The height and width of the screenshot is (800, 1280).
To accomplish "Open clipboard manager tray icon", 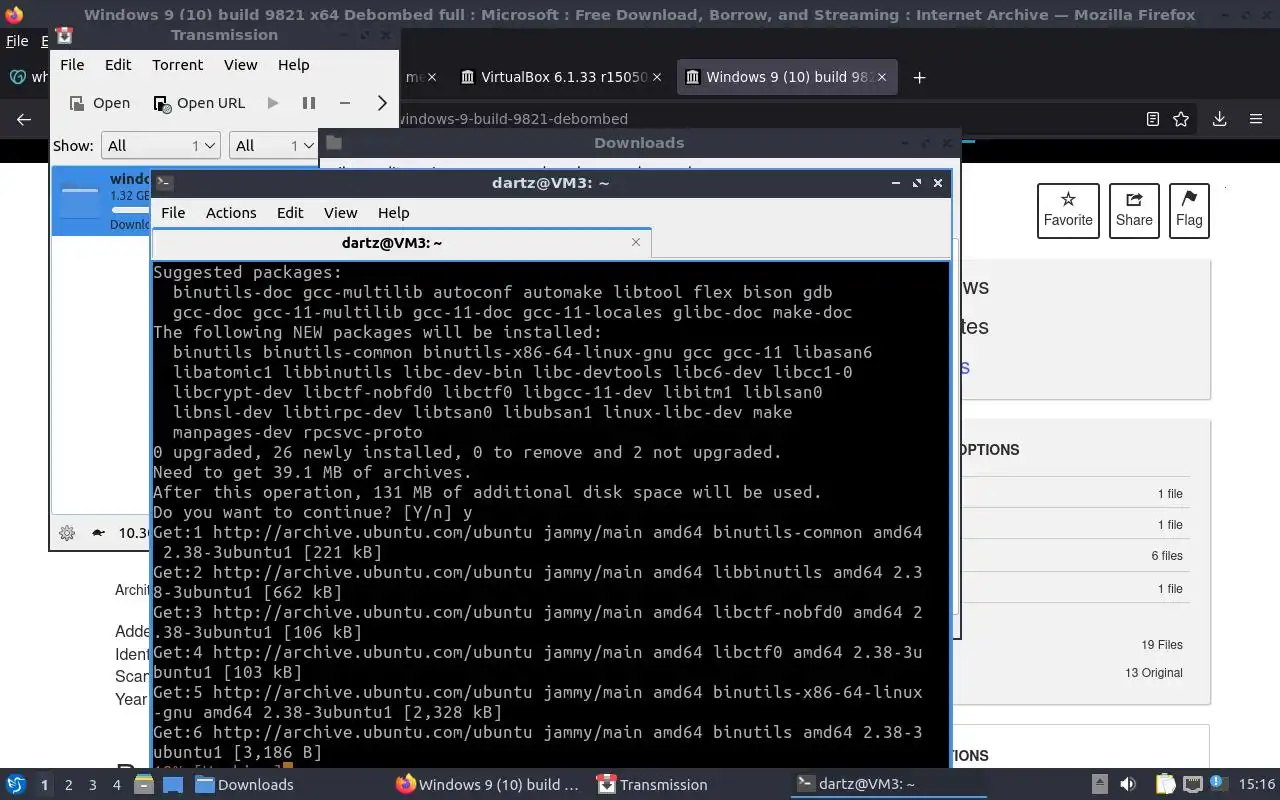I will [1165, 784].
